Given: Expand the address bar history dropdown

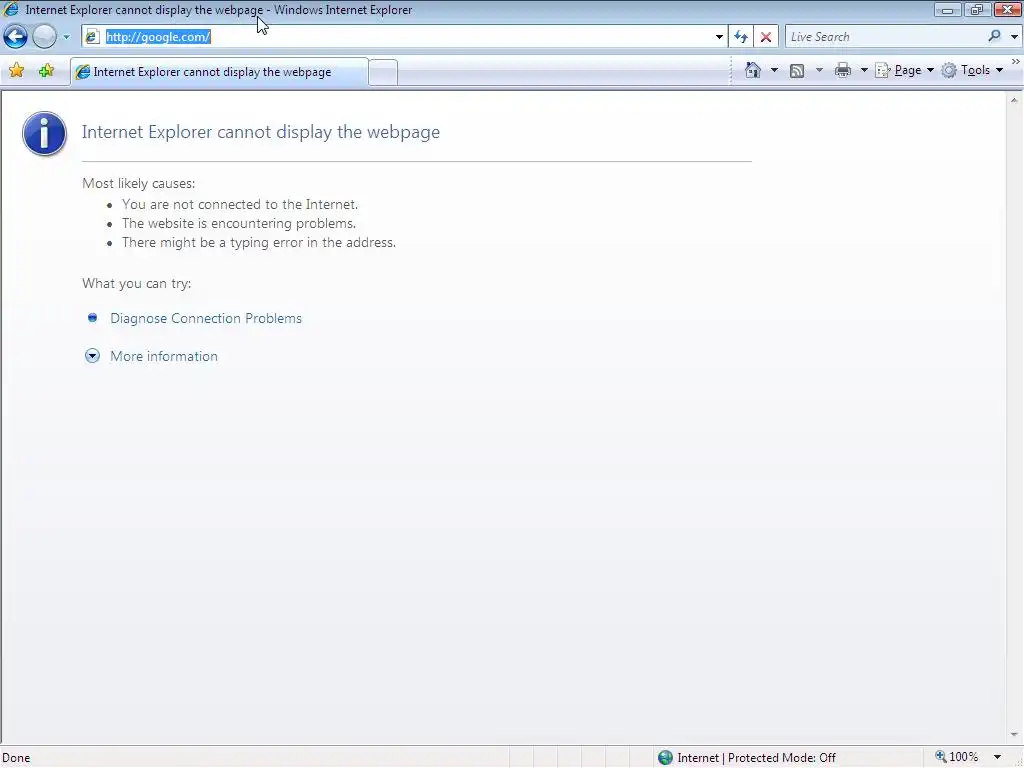Looking at the screenshot, I should (x=719, y=37).
